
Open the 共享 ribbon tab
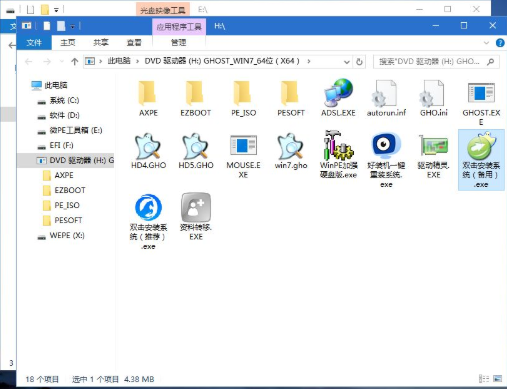(x=101, y=43)
